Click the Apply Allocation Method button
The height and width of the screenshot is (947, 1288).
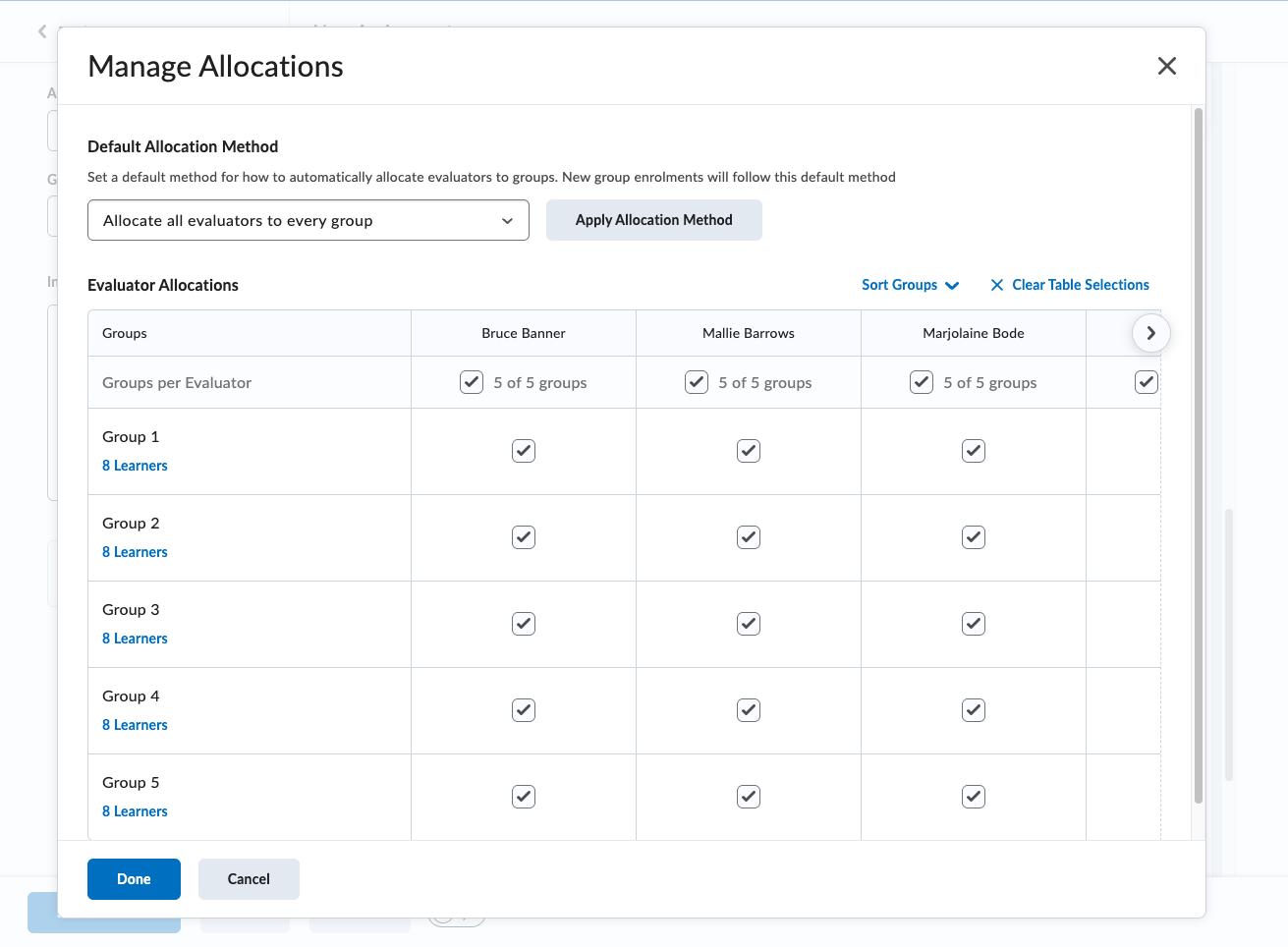point(653,220)
